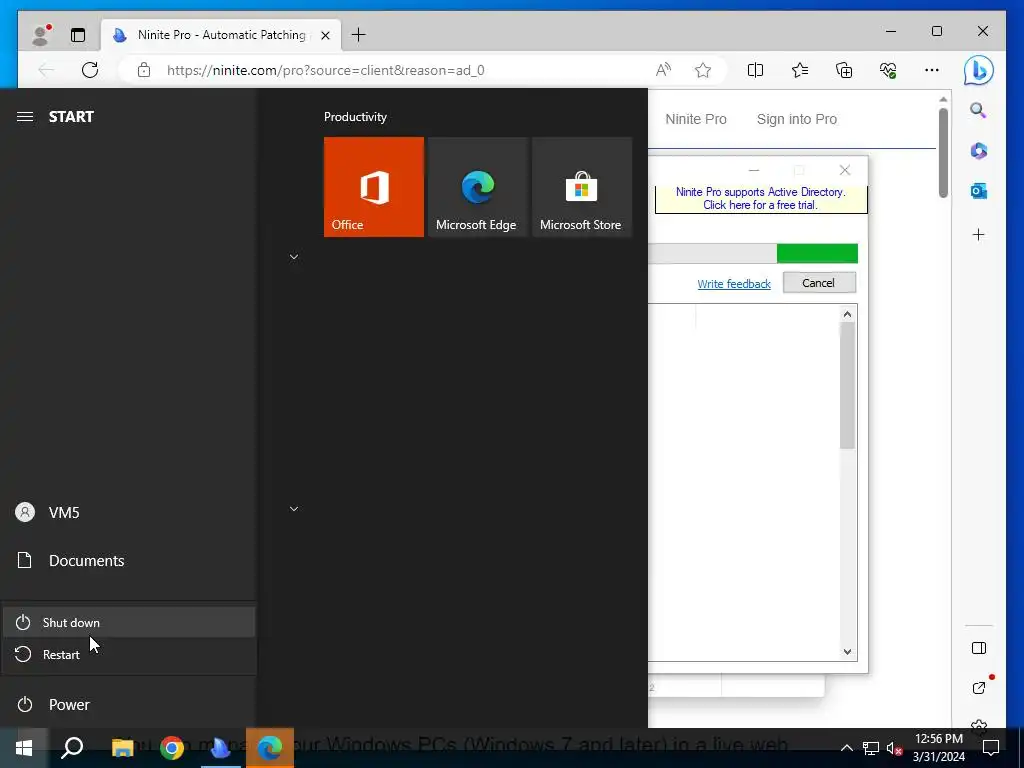Open Outlook in the Edge sidebar
Screen dimensions: 1024x768
978,191
